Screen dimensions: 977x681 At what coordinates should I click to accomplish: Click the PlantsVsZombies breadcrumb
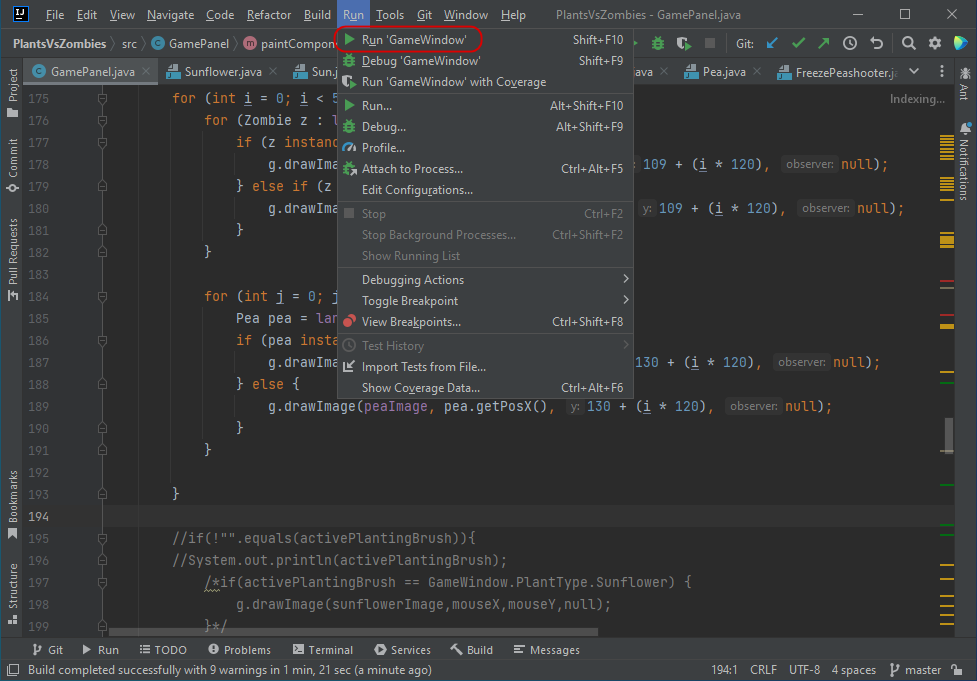(60, 44)
